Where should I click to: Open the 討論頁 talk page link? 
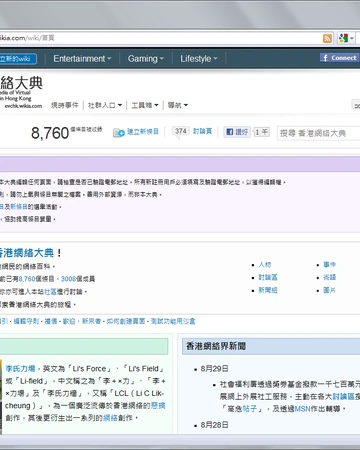(x=203, y=131)
